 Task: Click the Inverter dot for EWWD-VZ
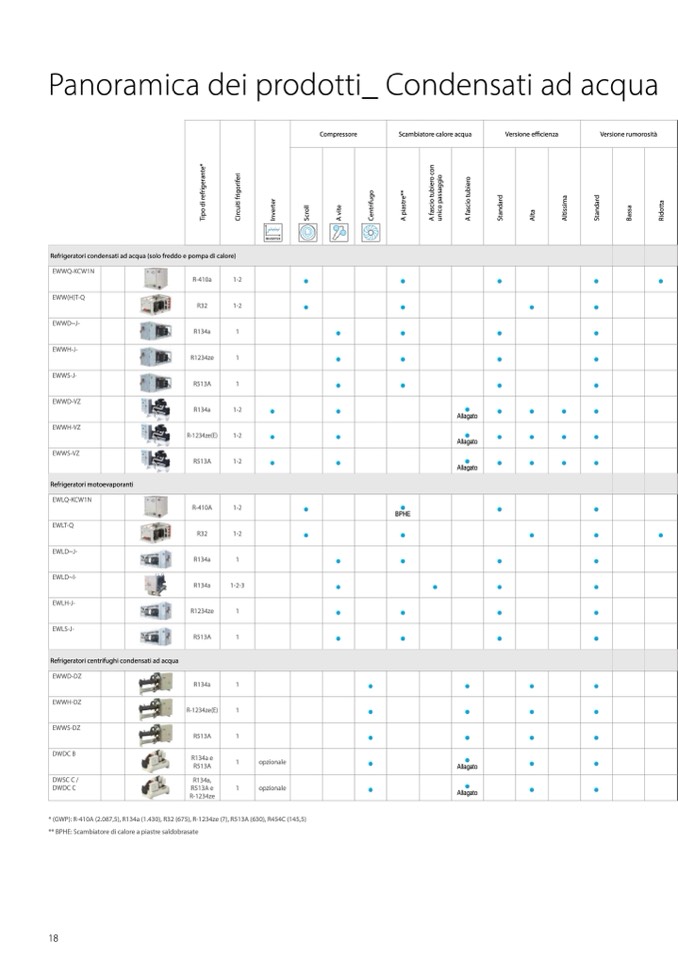[272, 410]
